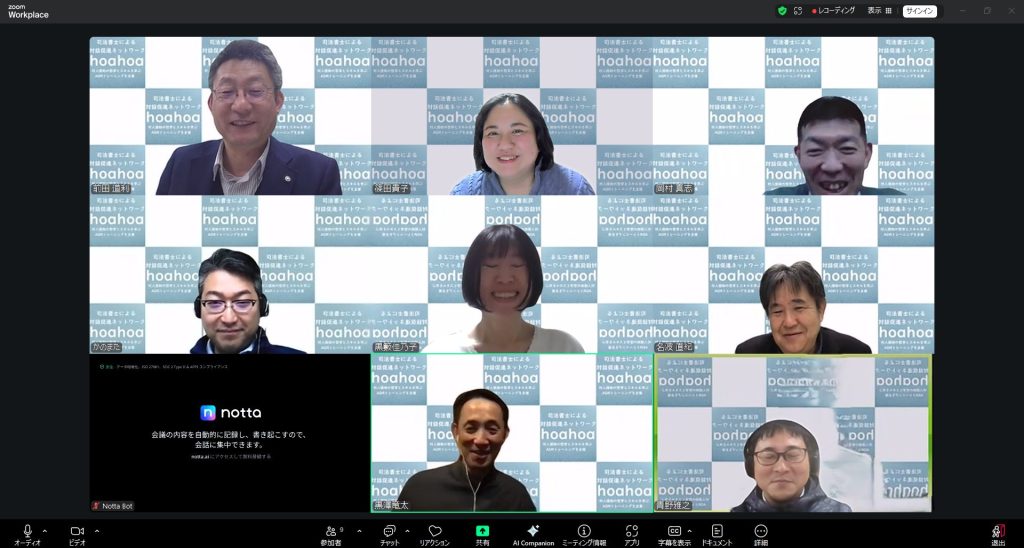Open the アプリ apps panel
This screenshot has height=548, width=1024.
[631, 532]
